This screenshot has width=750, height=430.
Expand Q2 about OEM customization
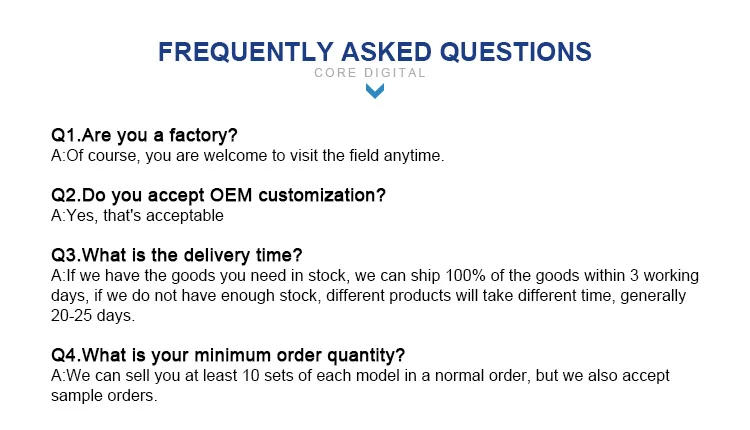[218, 195]
